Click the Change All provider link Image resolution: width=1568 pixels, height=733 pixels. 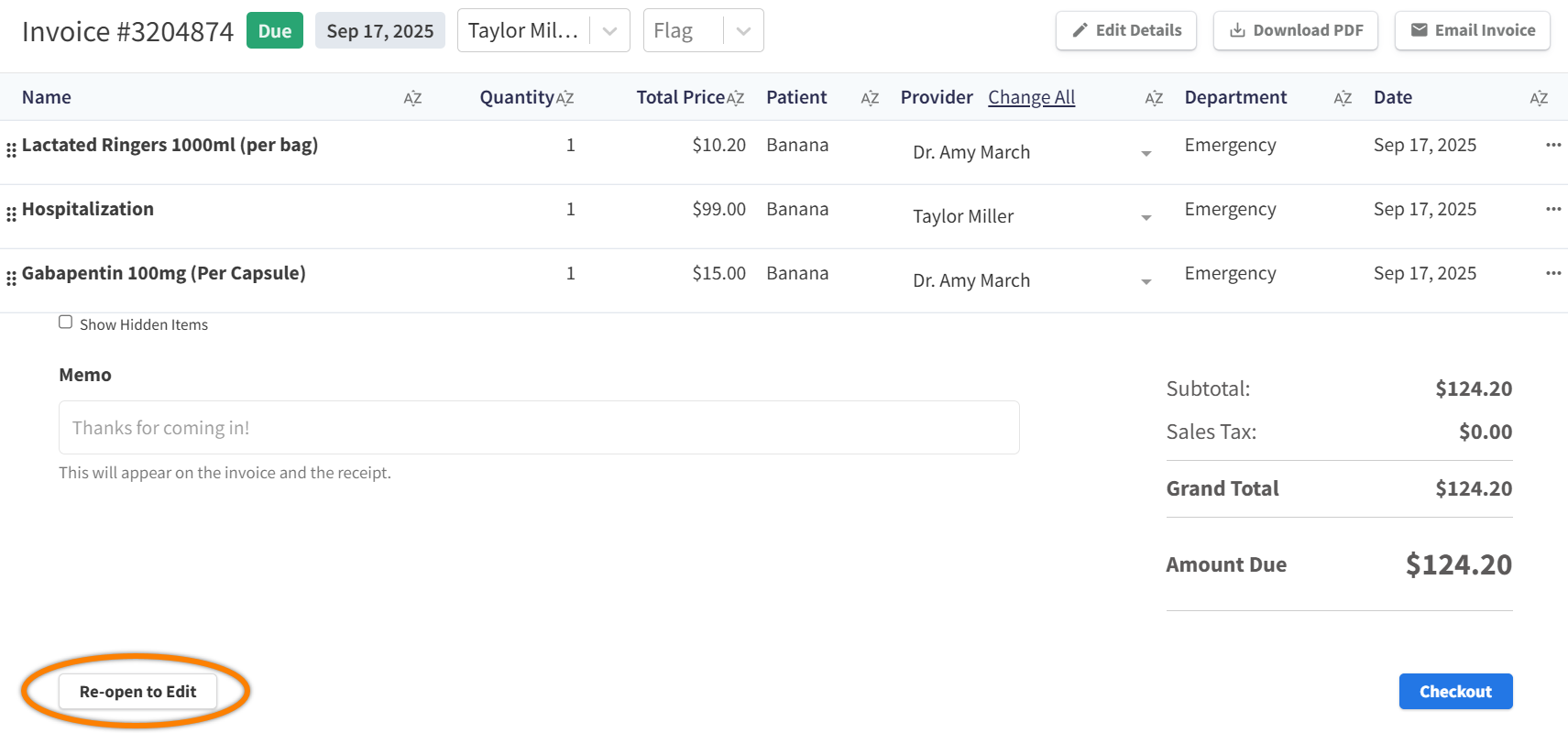click(x=1031, y=97)
